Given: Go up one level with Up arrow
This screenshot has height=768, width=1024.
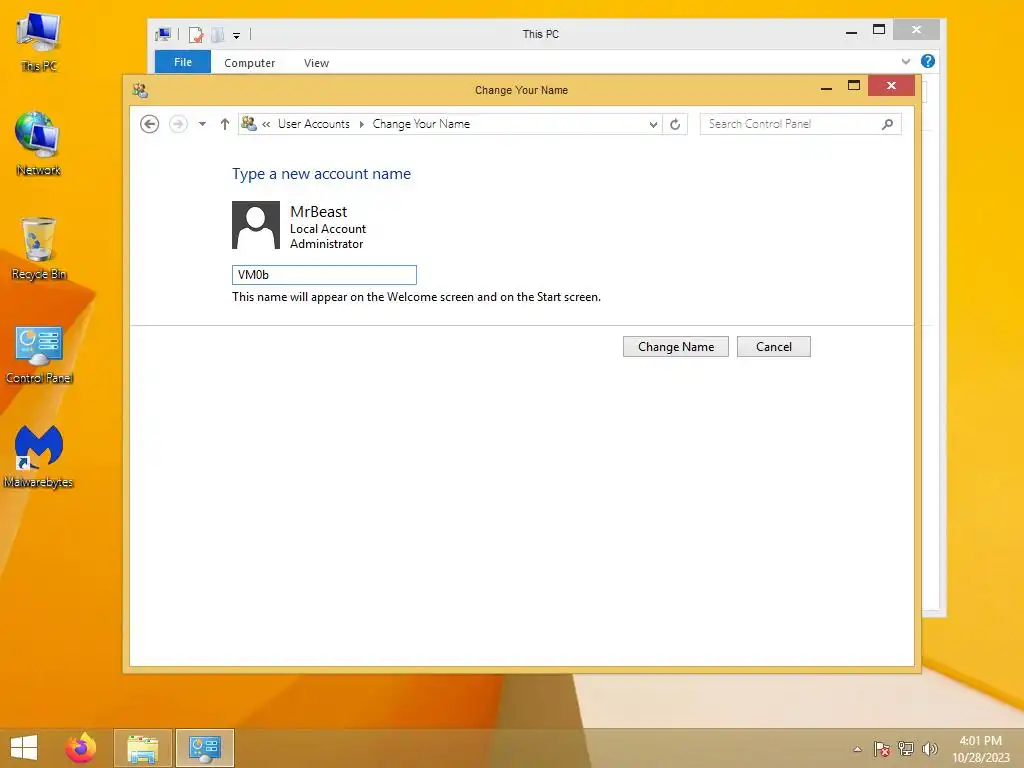Looking at the screenshot, I should pyautogui.click(x=225, y=124).
